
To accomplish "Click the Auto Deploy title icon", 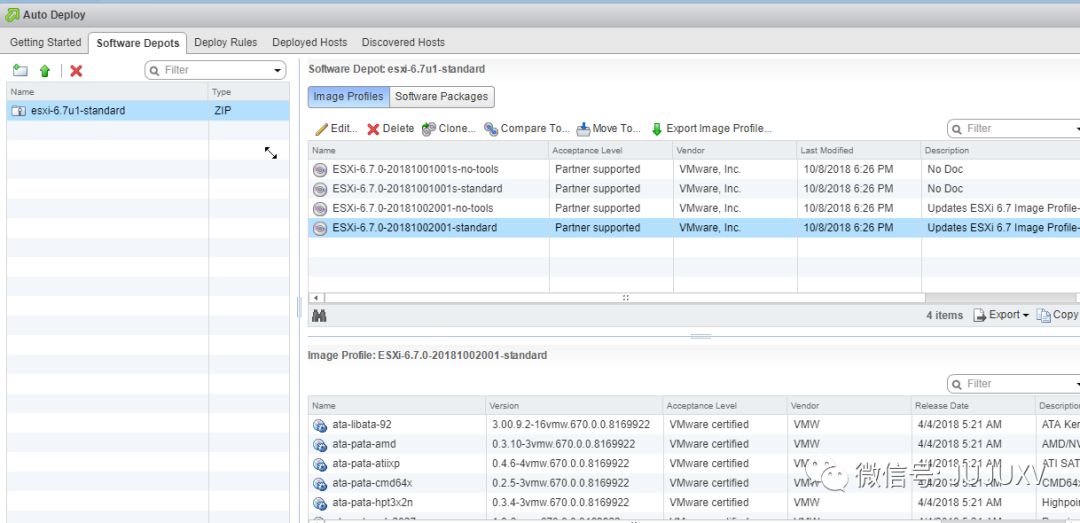I will 12,14.
